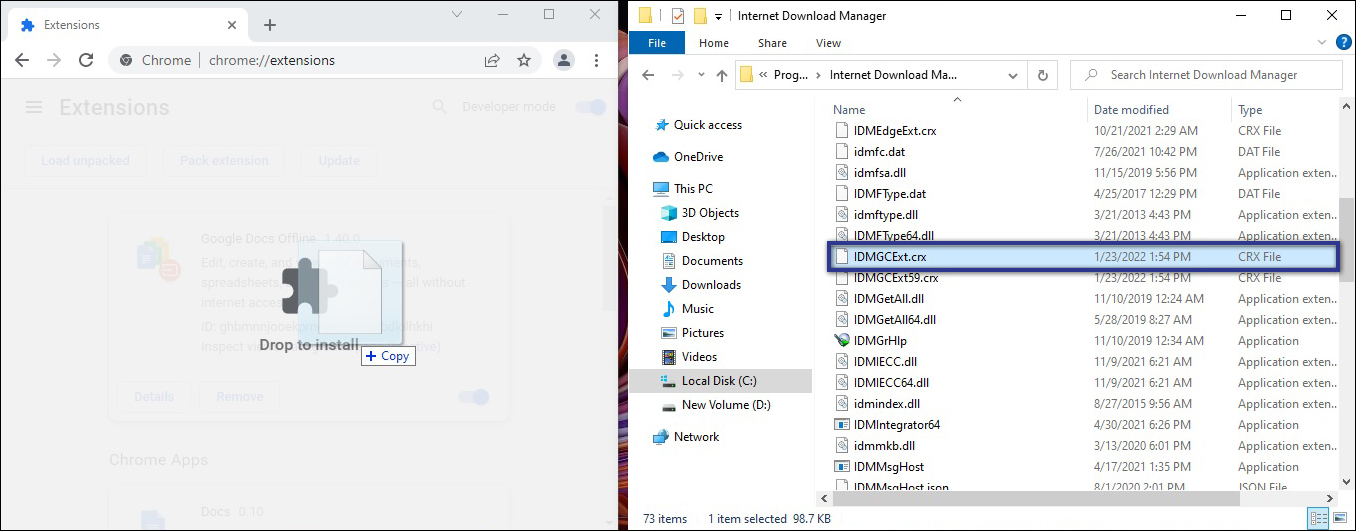Toggle Google Docs Offline extension switch
Viewport: 1356px width, 531px height.
474,397
